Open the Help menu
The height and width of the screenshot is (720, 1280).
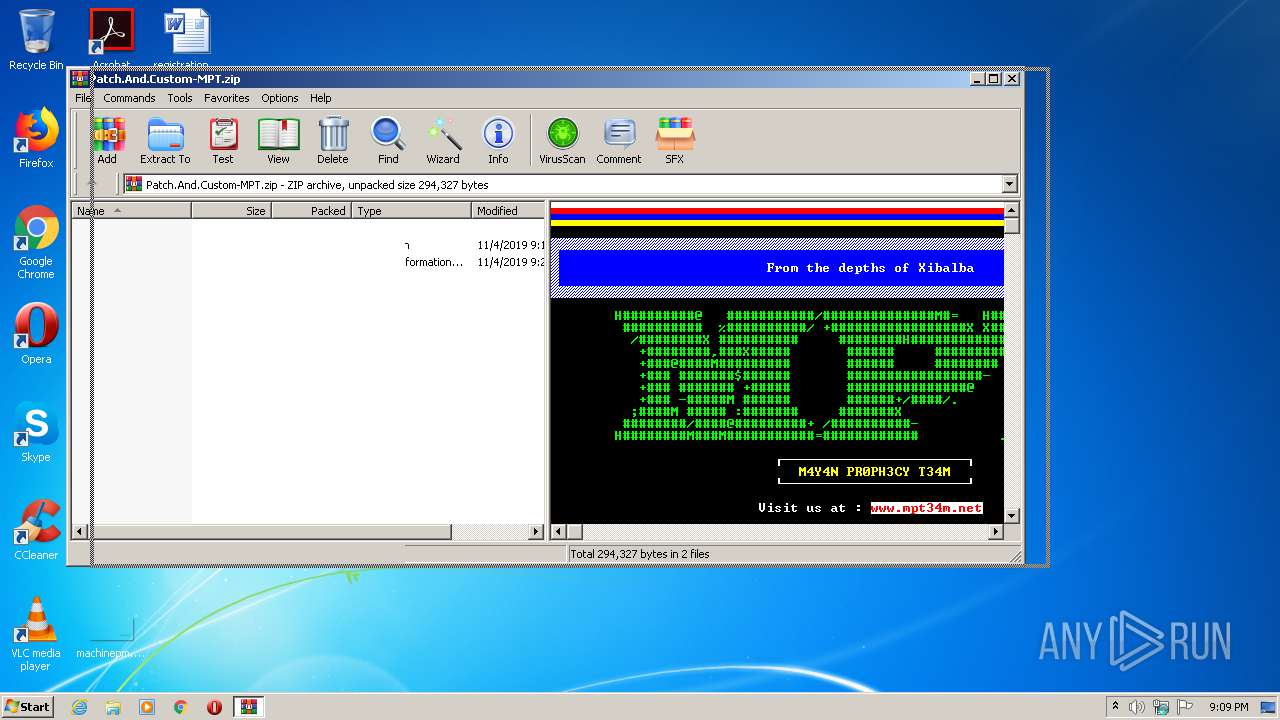(x=320, y=98)
